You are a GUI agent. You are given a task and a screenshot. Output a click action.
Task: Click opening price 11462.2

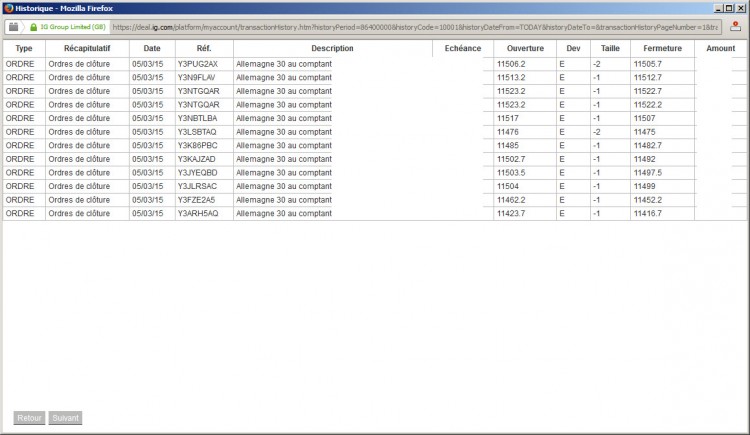point(511,200)
